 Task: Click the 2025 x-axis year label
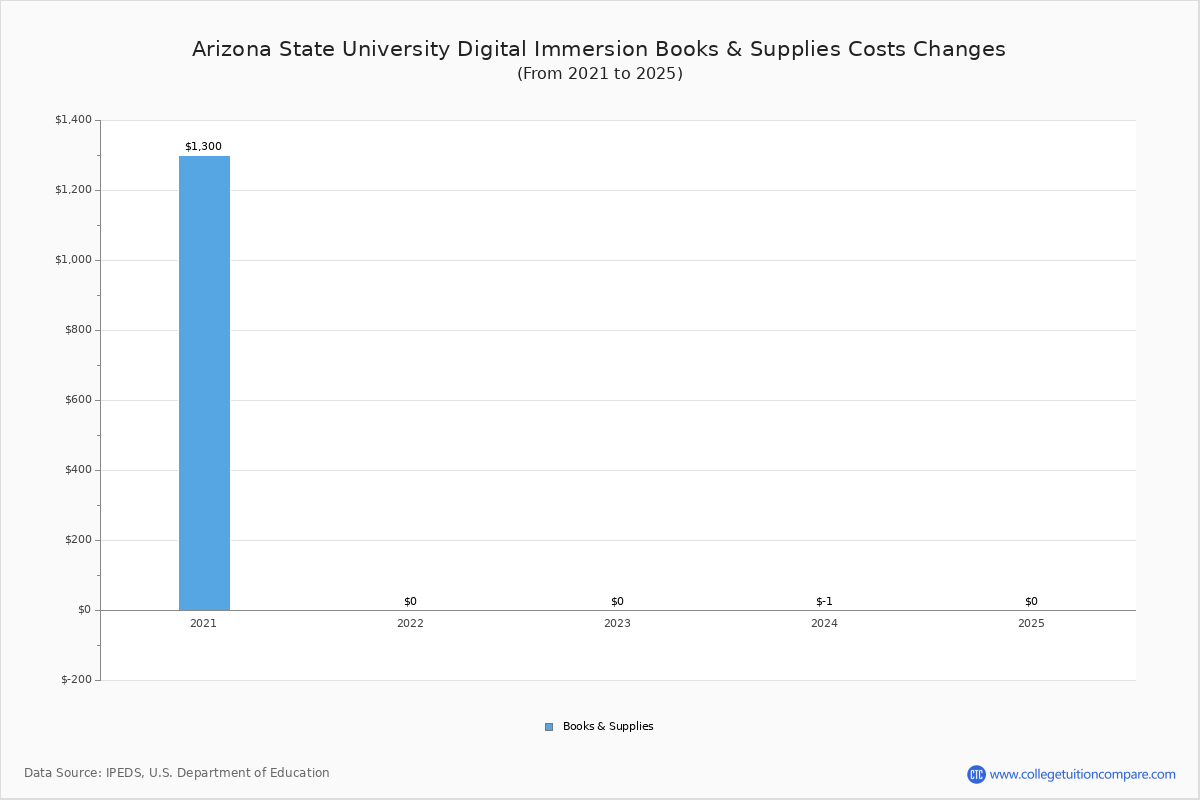[1031, 623]
